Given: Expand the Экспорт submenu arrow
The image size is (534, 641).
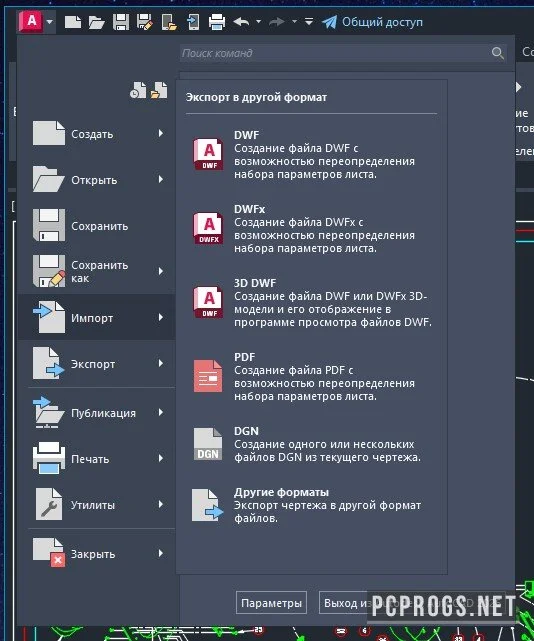Looking at the screenshot, I should [x=161, y=363].
